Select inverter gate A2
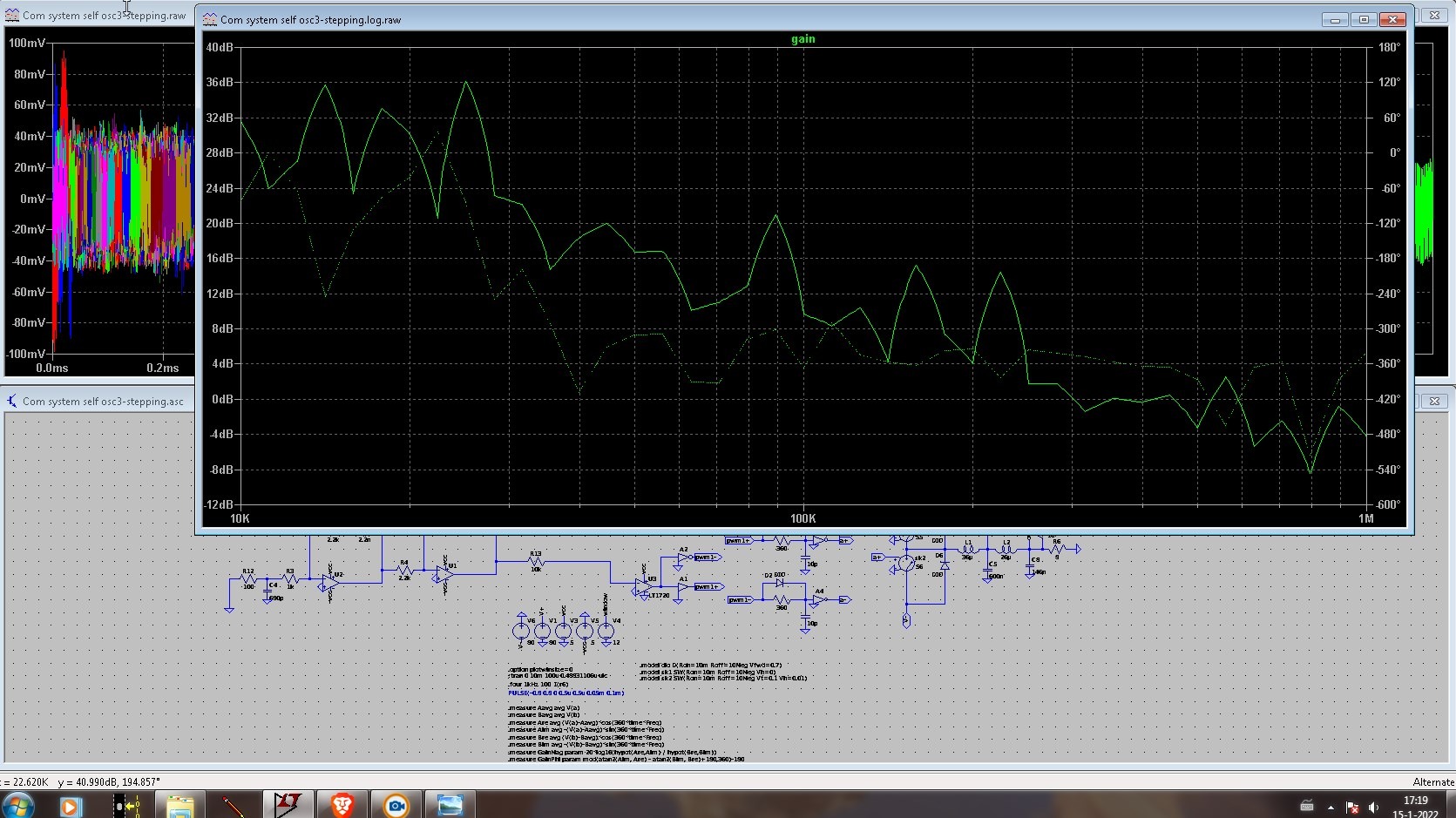Screen dimensions: 1456x818 (x=683, y=557)
